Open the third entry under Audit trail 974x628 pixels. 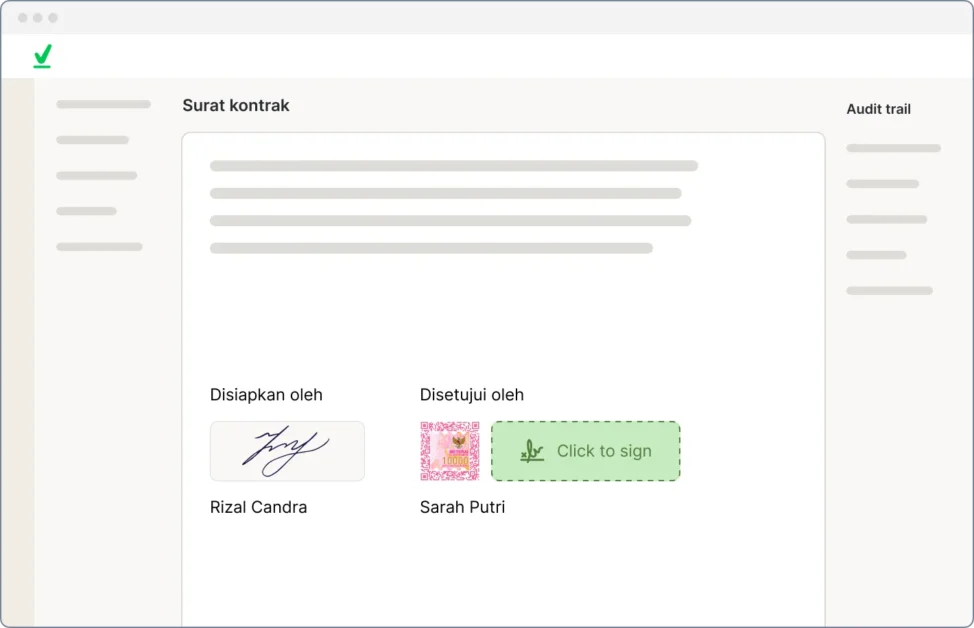(x=886, y=219)
